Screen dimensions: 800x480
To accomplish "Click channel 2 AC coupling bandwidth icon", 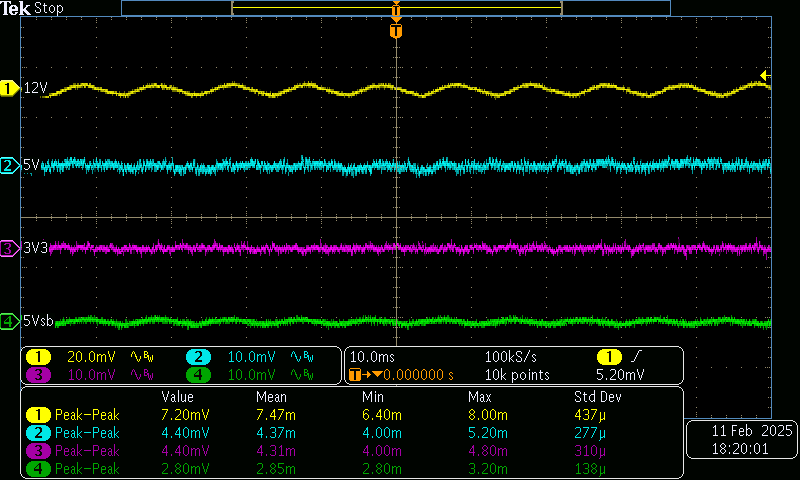I will pos(303,357).
